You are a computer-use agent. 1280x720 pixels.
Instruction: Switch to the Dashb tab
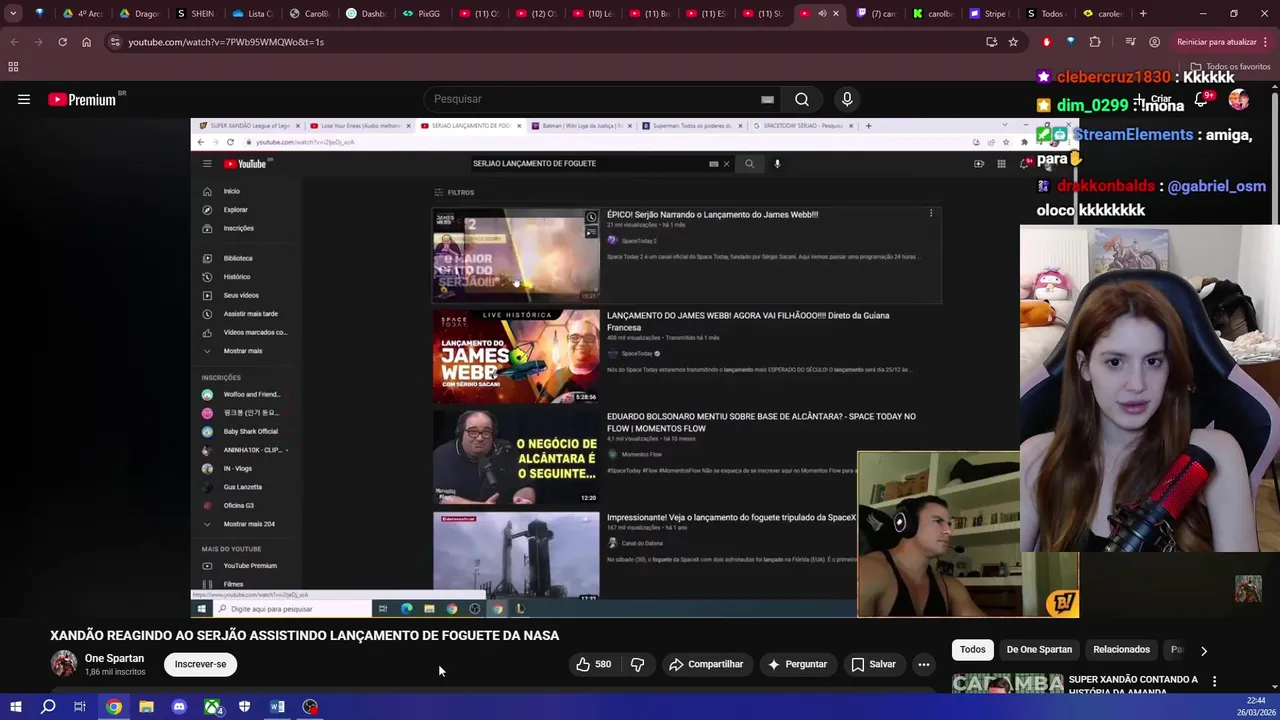point(366,14)
